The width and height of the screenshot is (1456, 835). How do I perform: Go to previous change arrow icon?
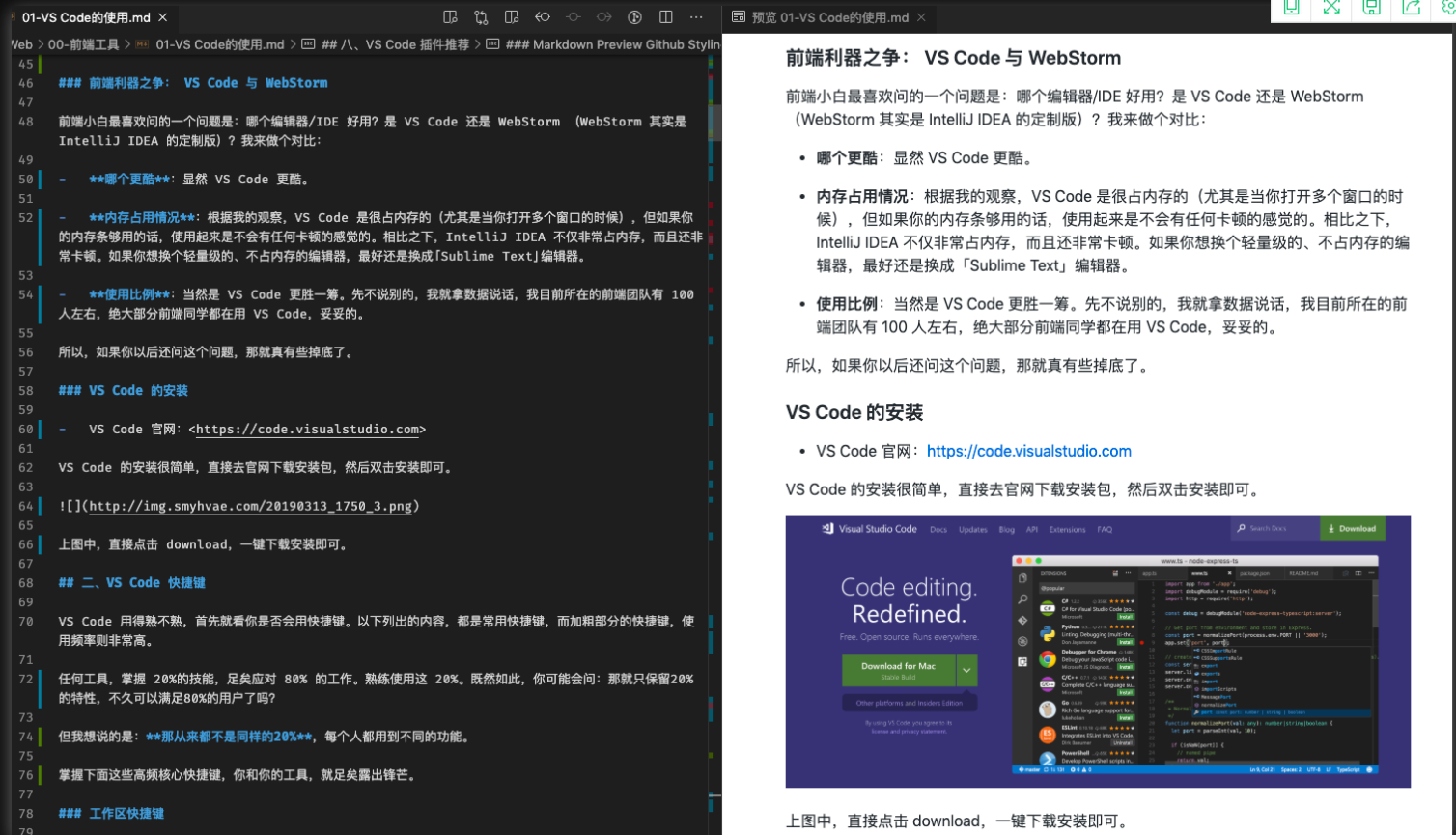(543, 17)
